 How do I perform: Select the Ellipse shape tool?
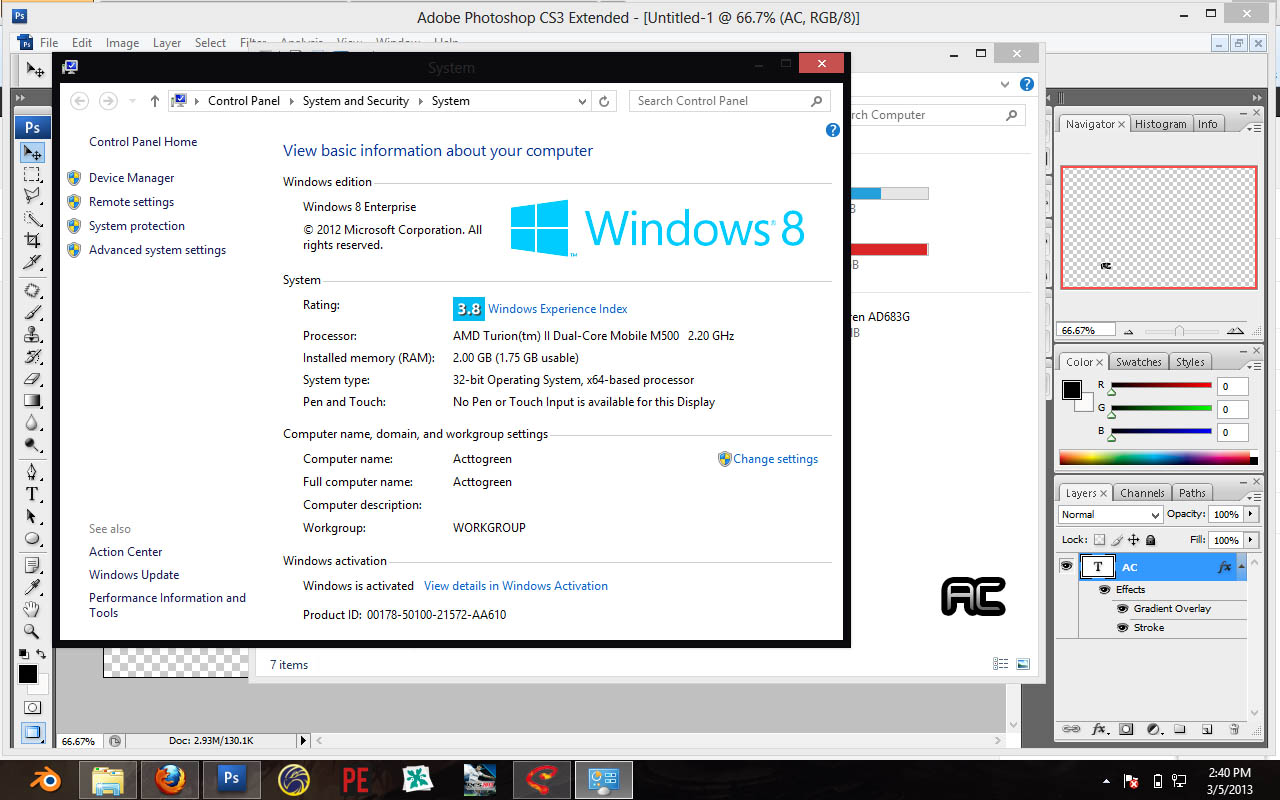tap(32, 538)
